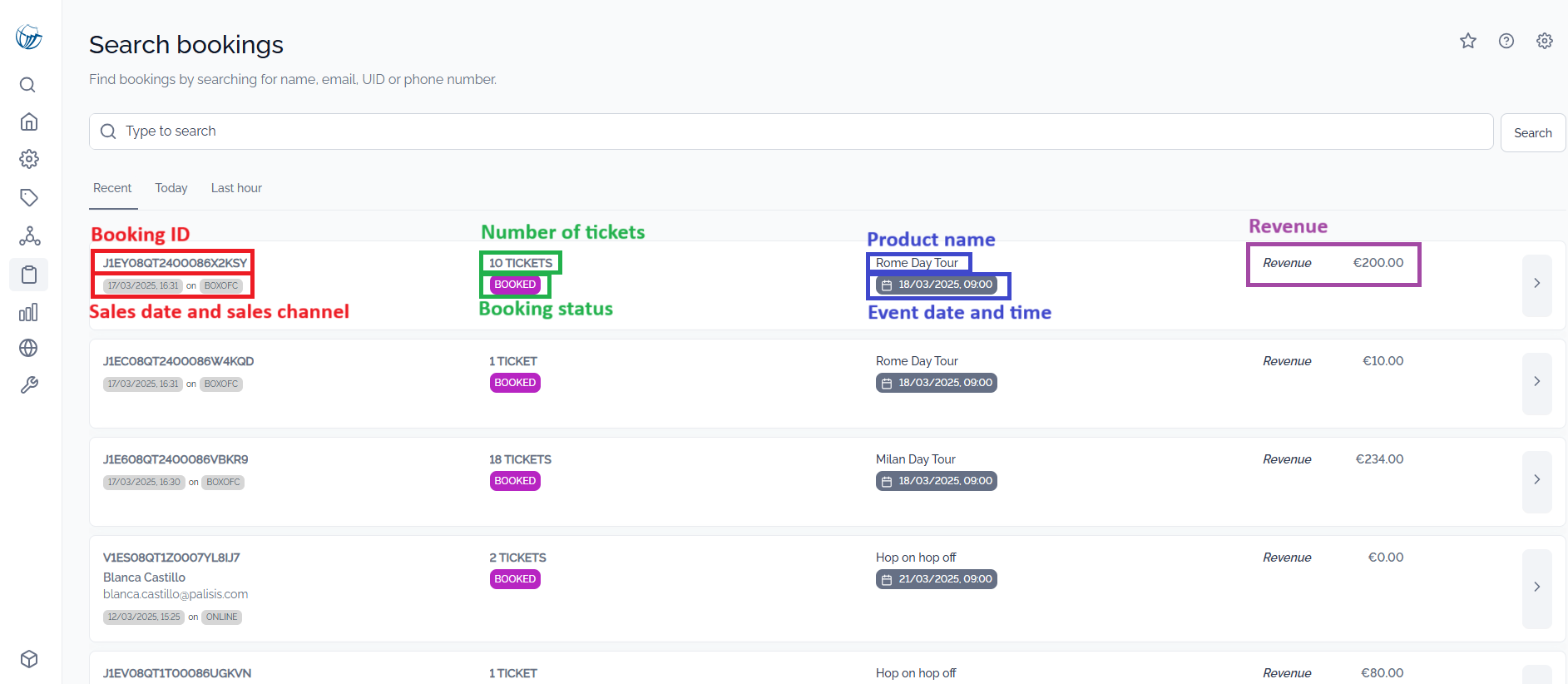Switch to the Last hour tab

coord(236,188)
